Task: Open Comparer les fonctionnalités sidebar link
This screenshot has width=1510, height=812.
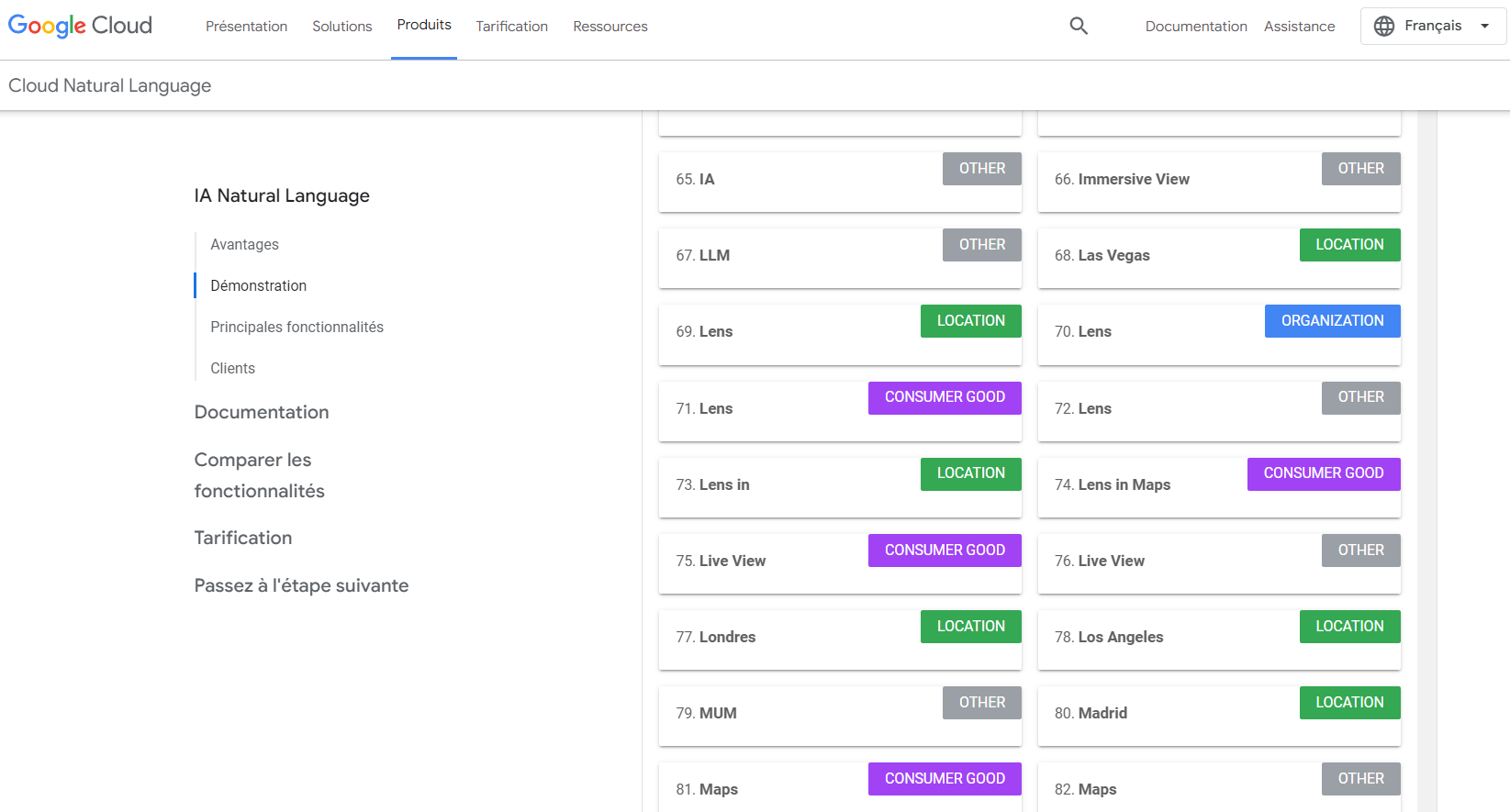Action: pos(260,475)
